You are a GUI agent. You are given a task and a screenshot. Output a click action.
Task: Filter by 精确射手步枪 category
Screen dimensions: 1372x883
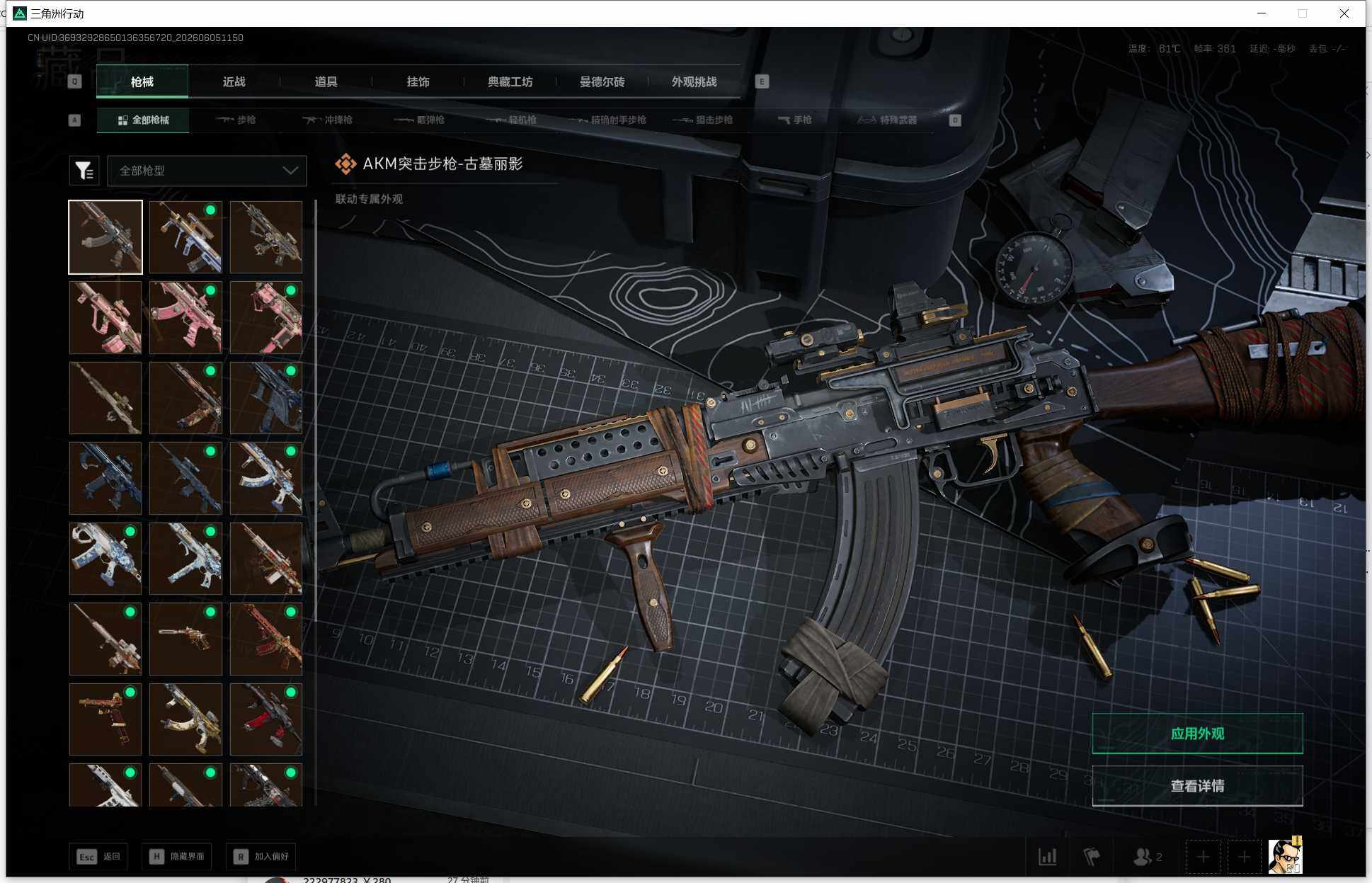(x=607, y=120)
